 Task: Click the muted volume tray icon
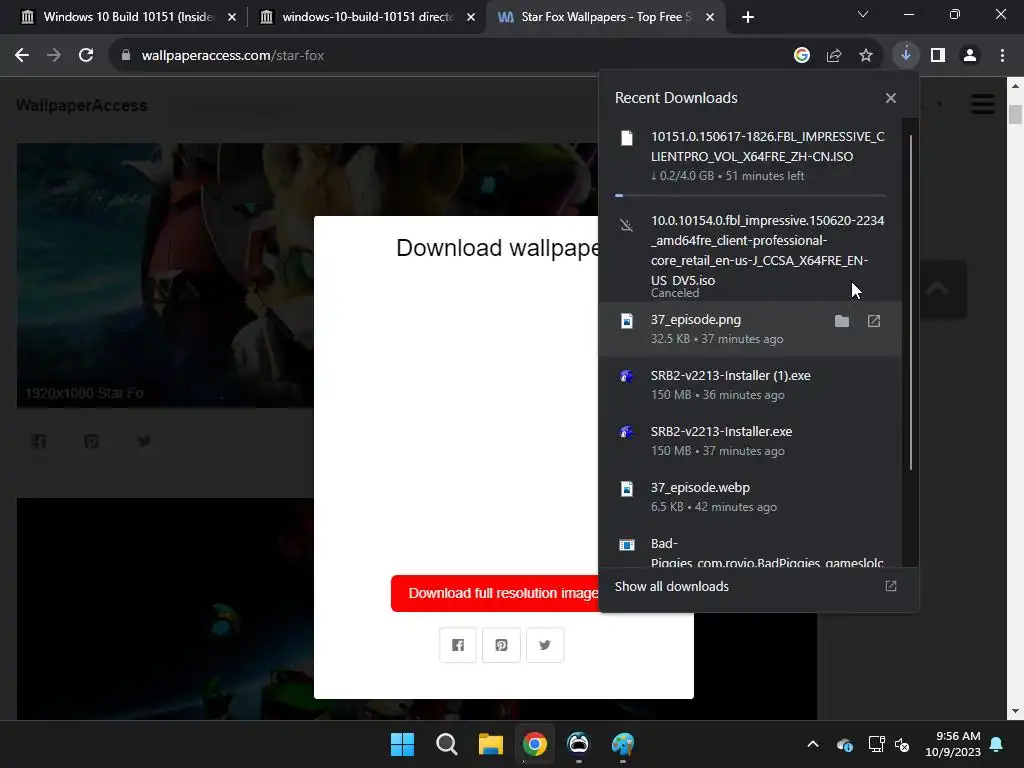[903, 744]
